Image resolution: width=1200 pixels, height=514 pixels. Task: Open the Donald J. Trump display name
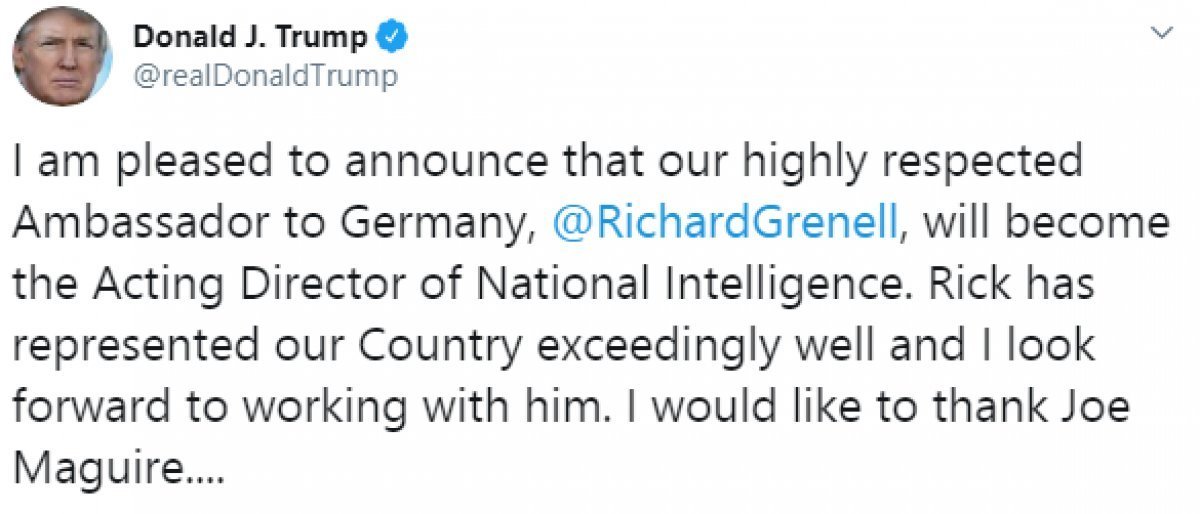point(252,39)
